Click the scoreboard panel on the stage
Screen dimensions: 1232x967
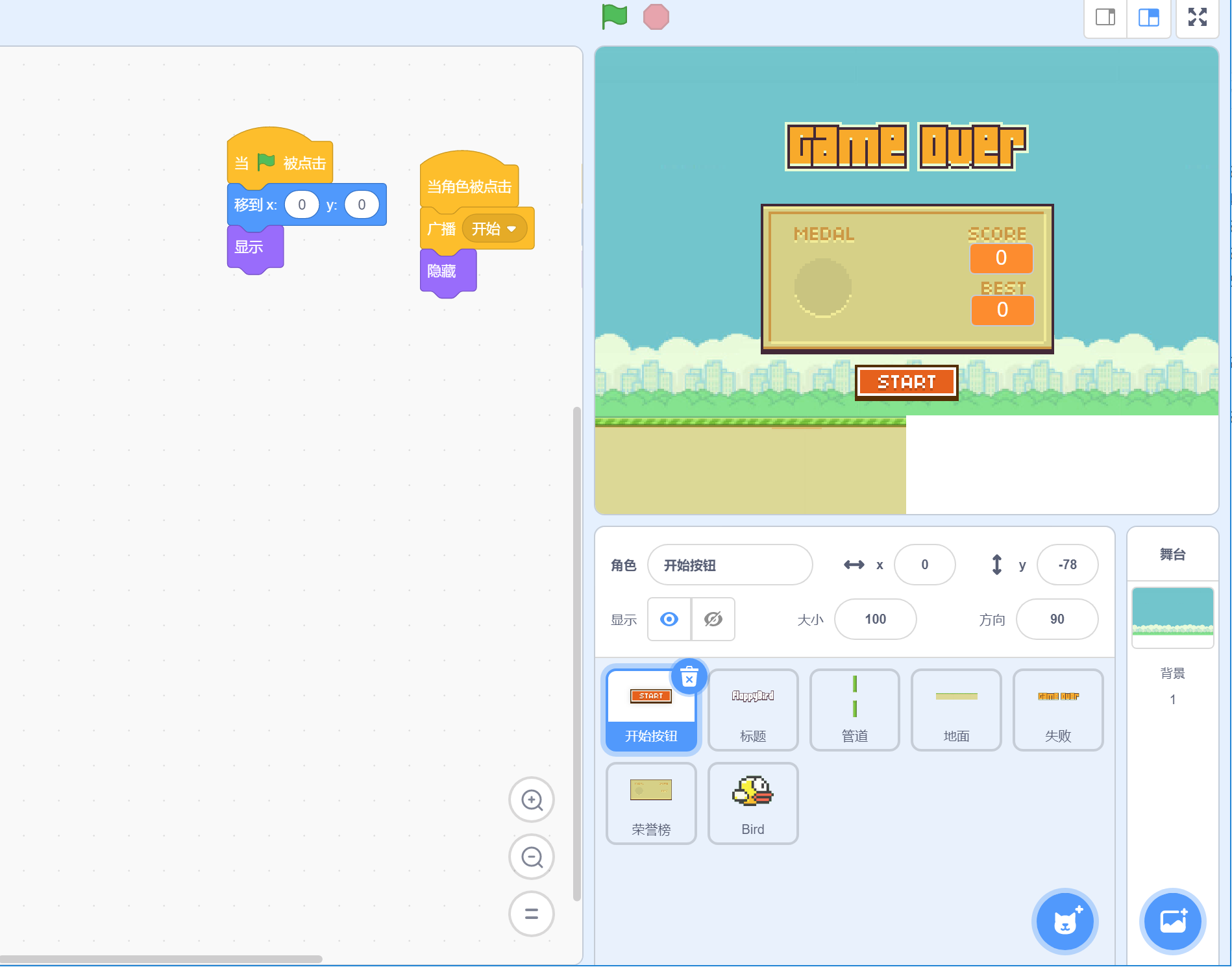[907, 279]
